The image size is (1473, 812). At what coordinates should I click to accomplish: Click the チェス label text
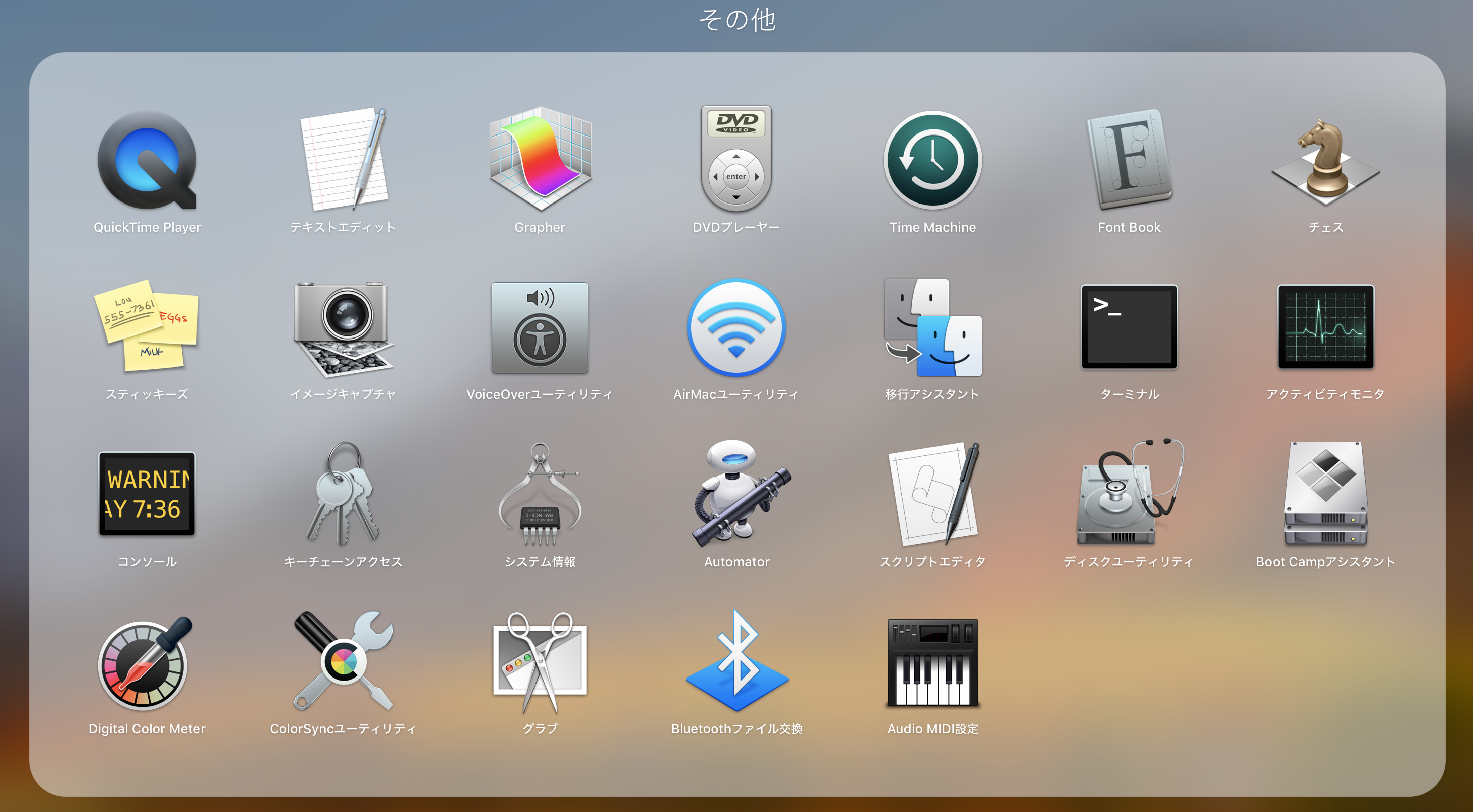click(1326, 227)
